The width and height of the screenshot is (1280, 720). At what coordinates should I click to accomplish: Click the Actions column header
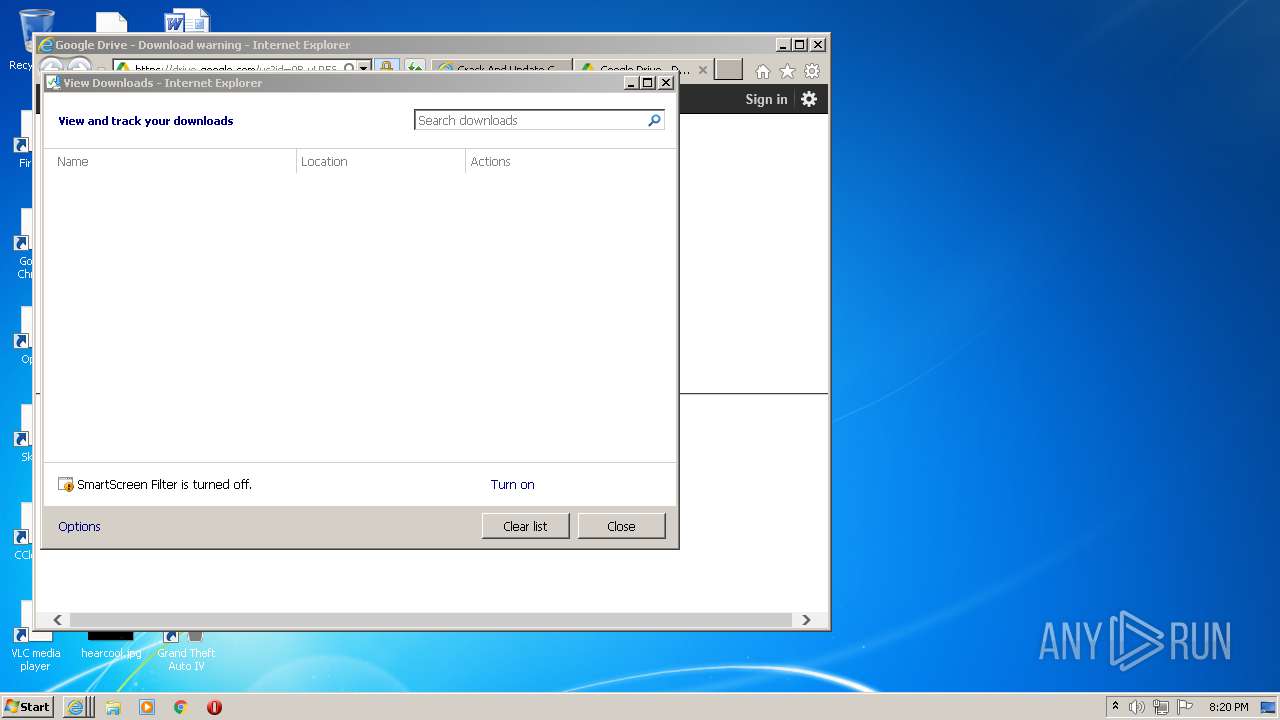[570, 161]
